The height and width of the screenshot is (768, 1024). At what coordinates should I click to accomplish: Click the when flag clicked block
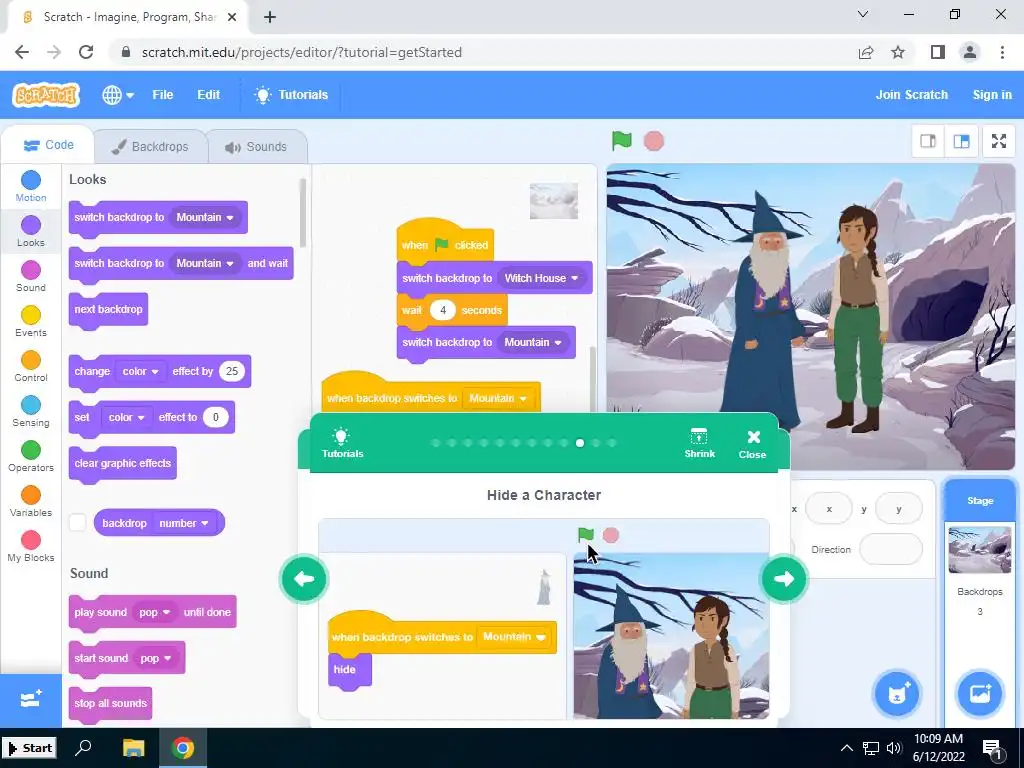tap(445, 240)
